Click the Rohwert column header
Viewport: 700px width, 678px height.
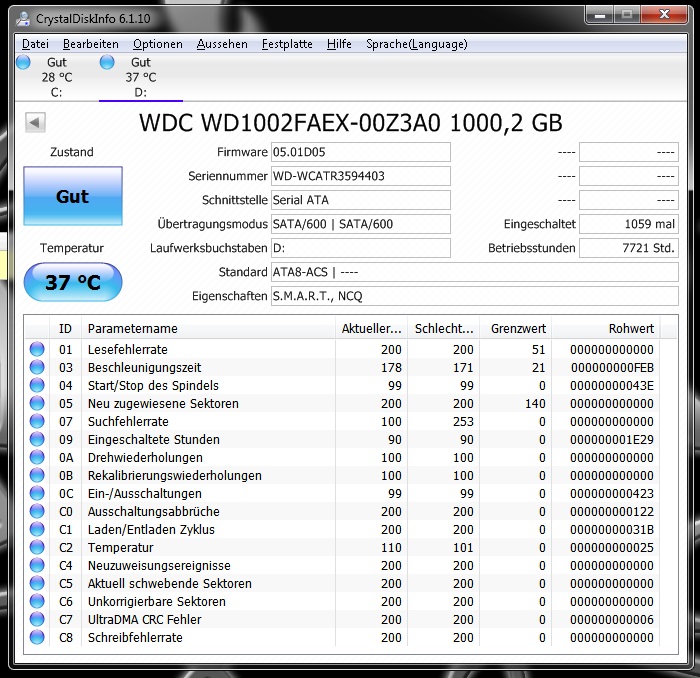[606, 329]
